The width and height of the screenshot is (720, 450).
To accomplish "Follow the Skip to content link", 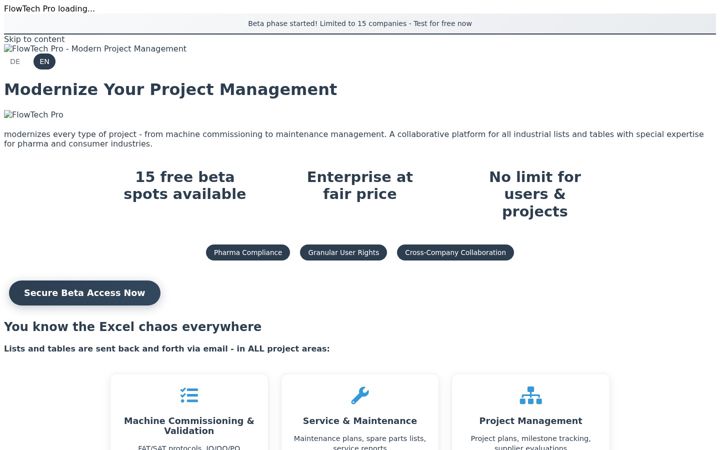I will point(34,39).
